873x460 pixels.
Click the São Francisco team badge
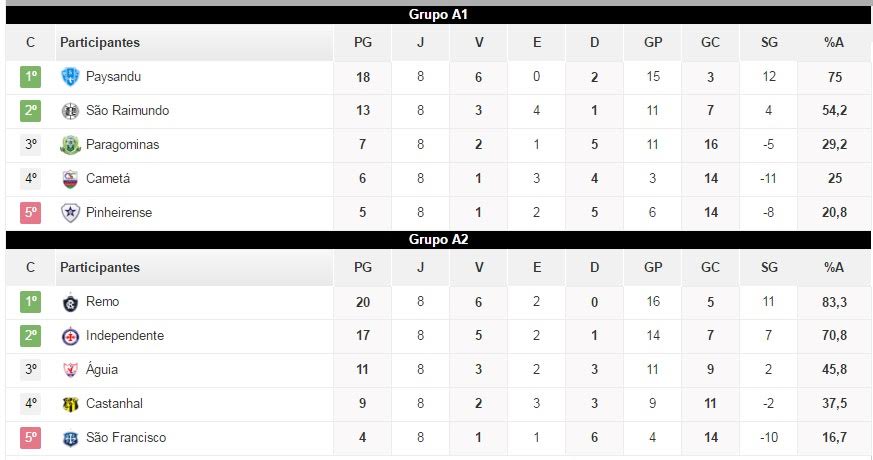[x=70, y=438]
